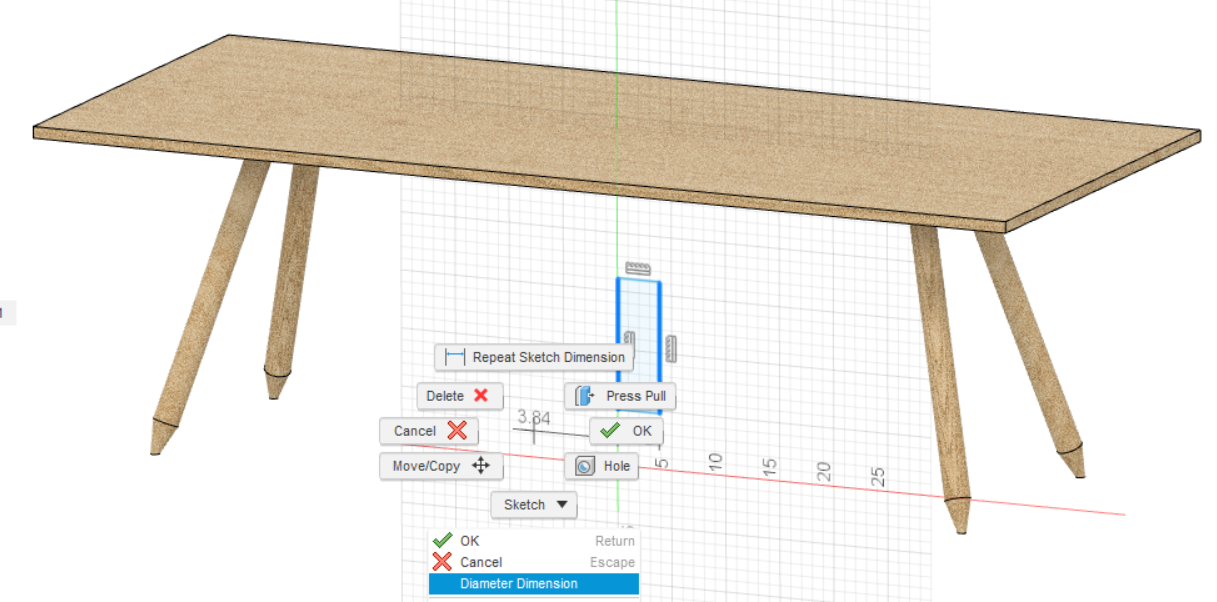Open the Sketch dropdown
Viewport: 1217px width, 602px height.
533,505
